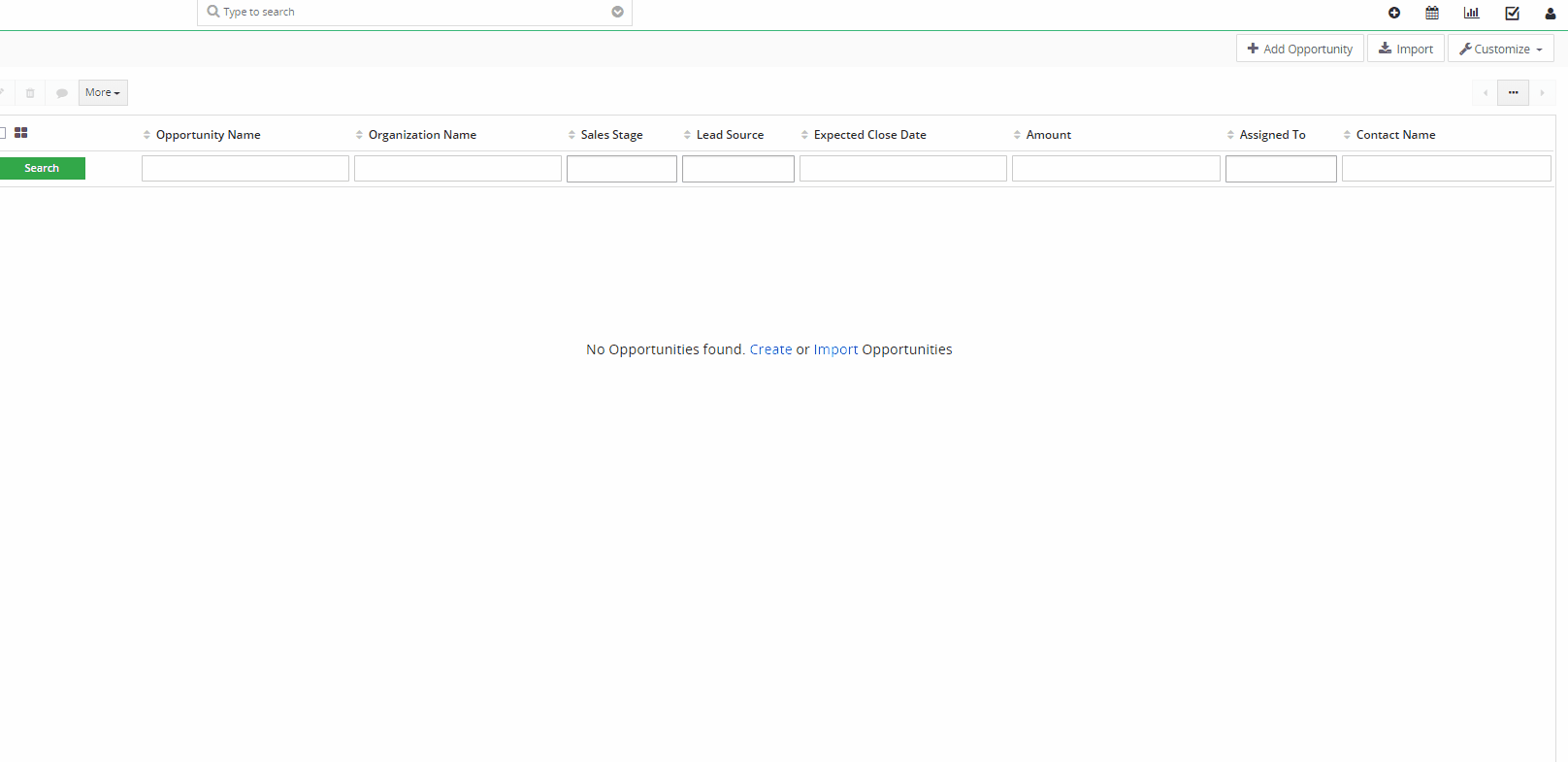Click the Amount filter input field

(1115, 169)
